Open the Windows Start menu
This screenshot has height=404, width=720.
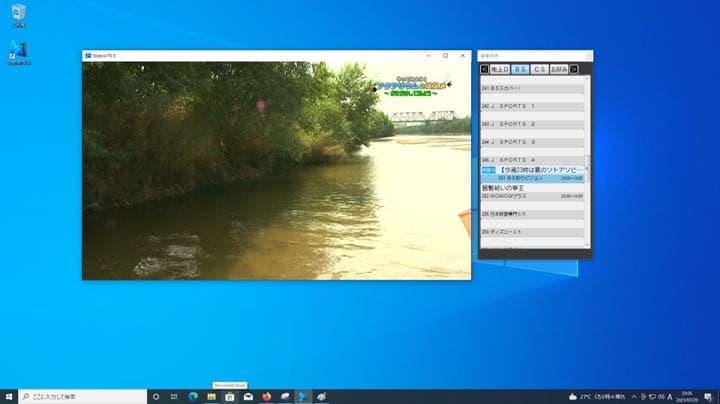(x=9, y=397)
